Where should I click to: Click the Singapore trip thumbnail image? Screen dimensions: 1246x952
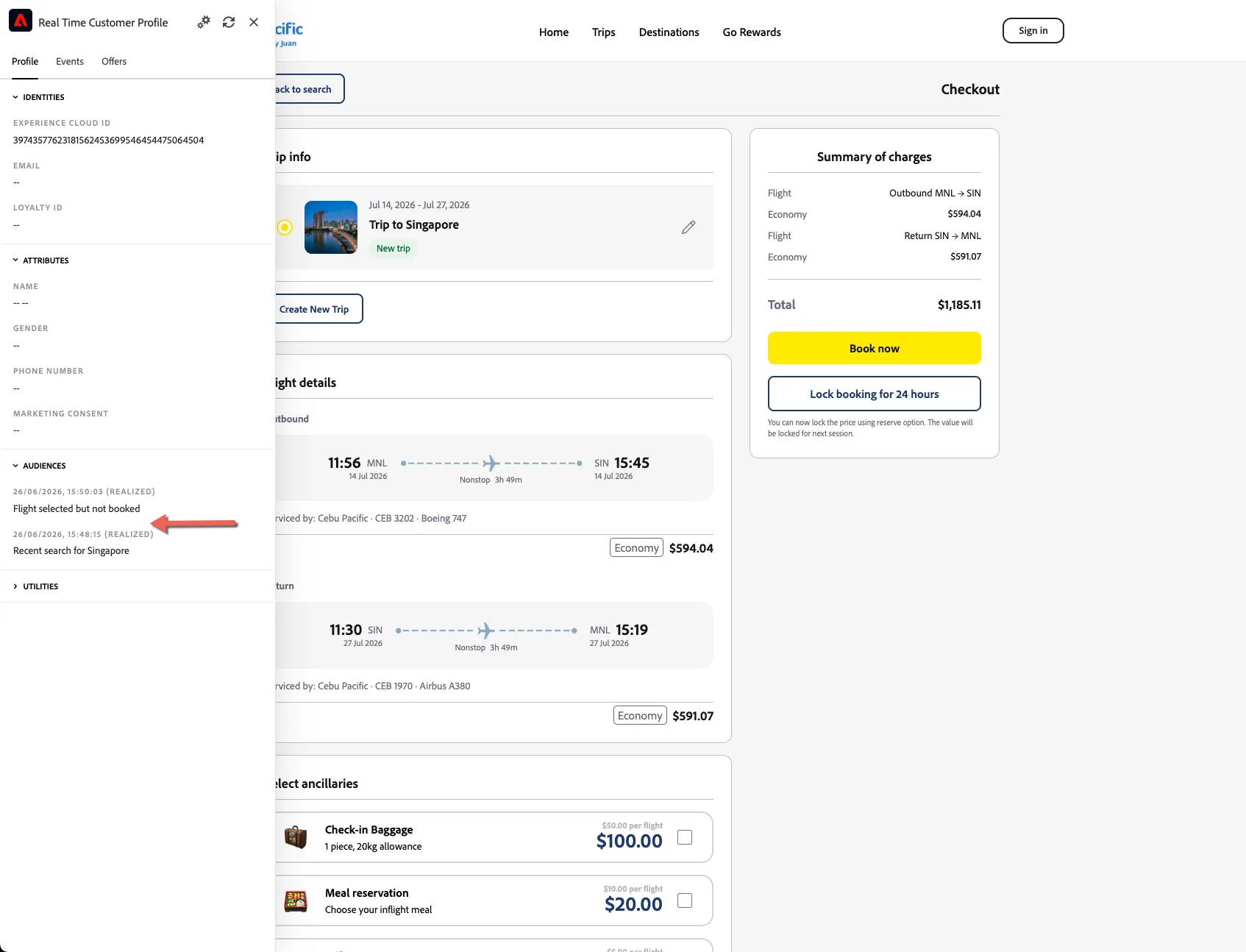(x=331, y=227)
